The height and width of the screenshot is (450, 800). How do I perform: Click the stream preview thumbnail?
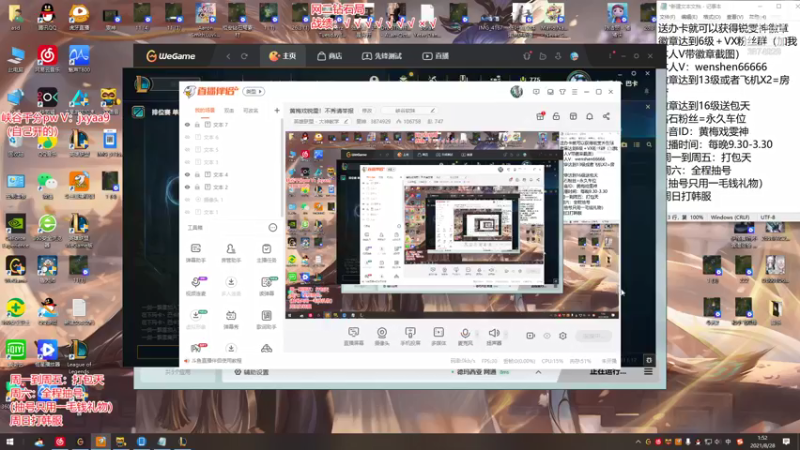452,224
